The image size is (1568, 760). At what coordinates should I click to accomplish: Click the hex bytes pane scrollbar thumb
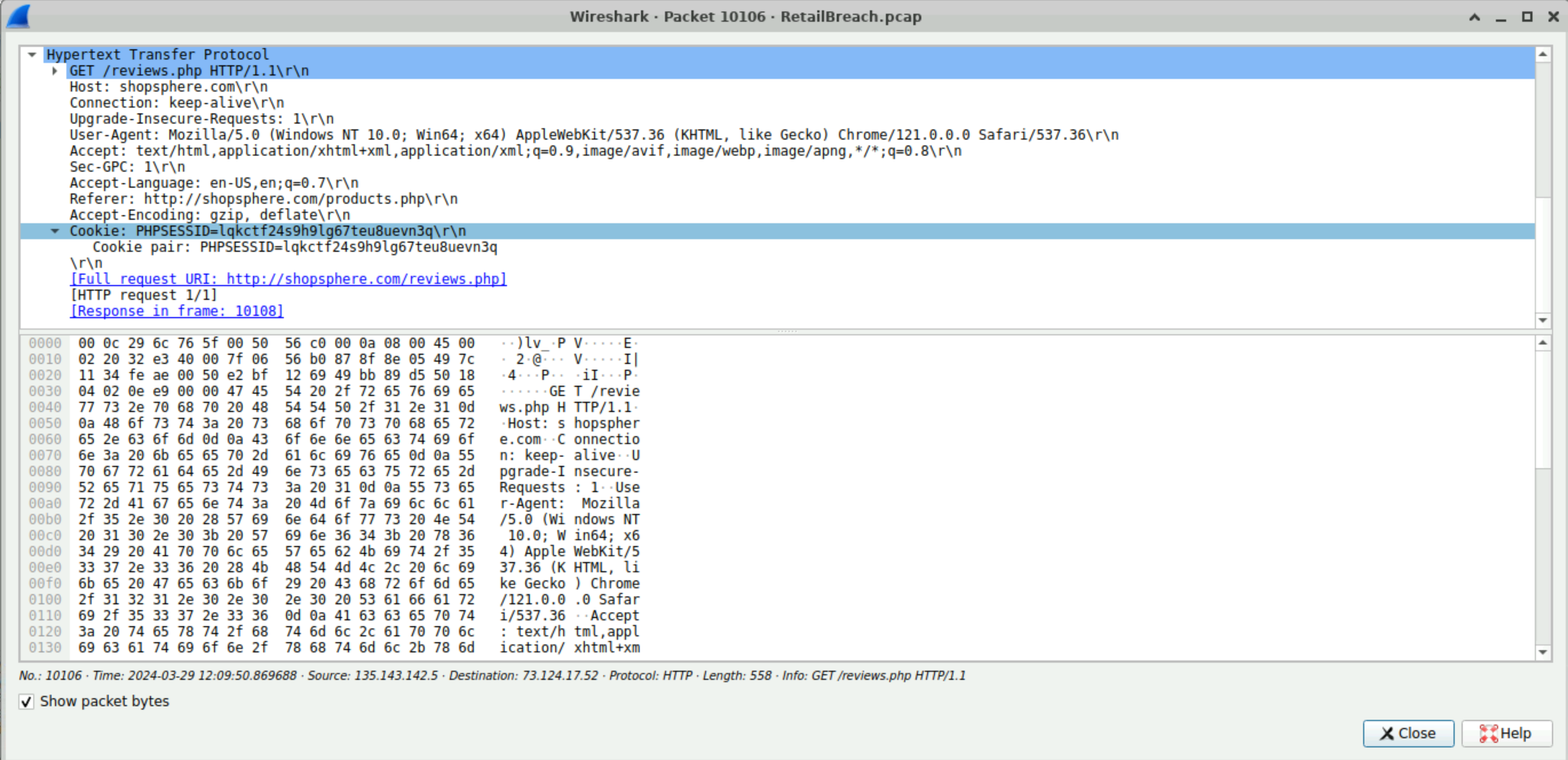pyautogui.click(x=1543, y=410)
